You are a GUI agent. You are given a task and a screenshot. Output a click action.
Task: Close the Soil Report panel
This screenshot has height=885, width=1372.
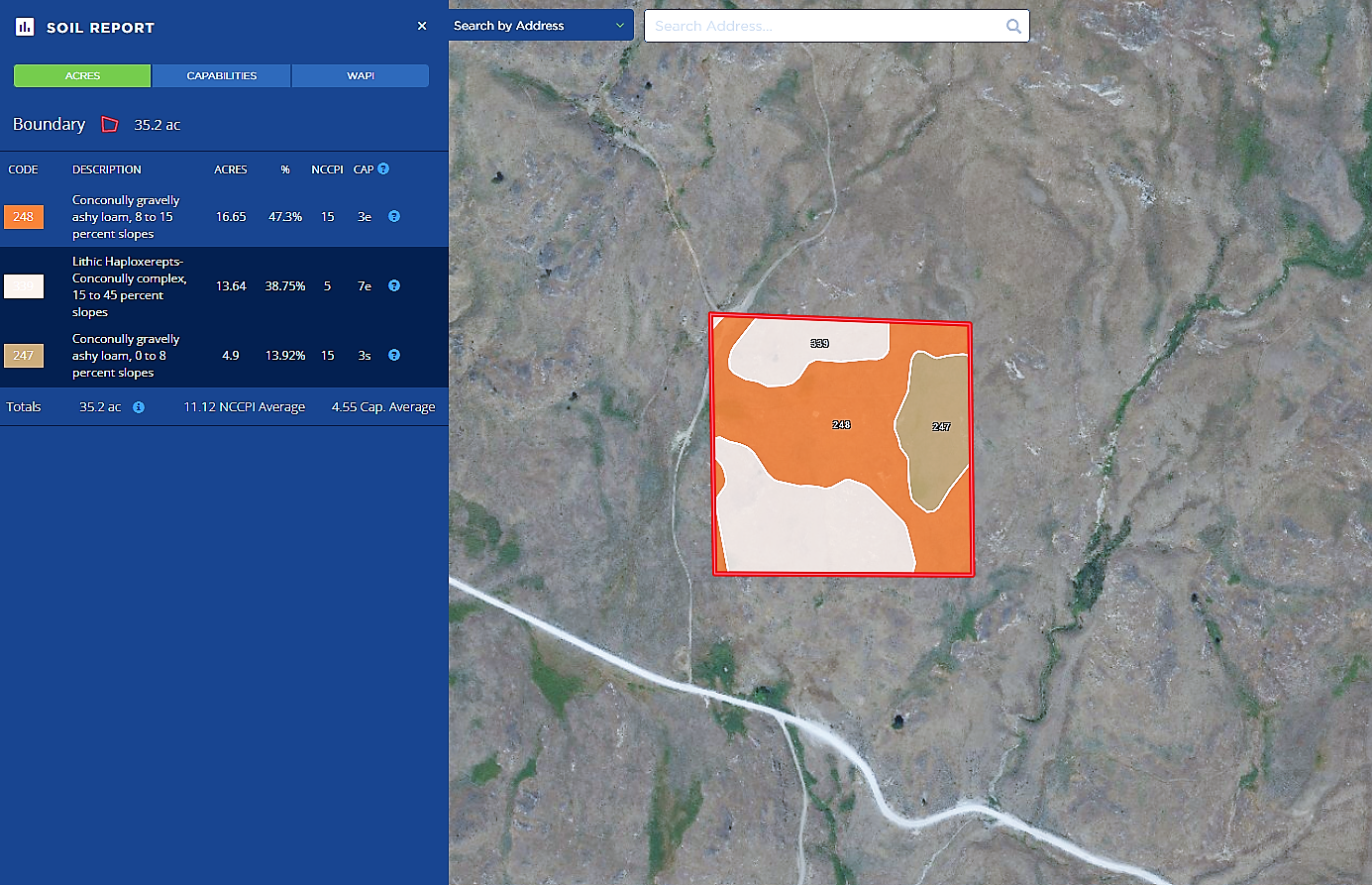tap(422, 26)
